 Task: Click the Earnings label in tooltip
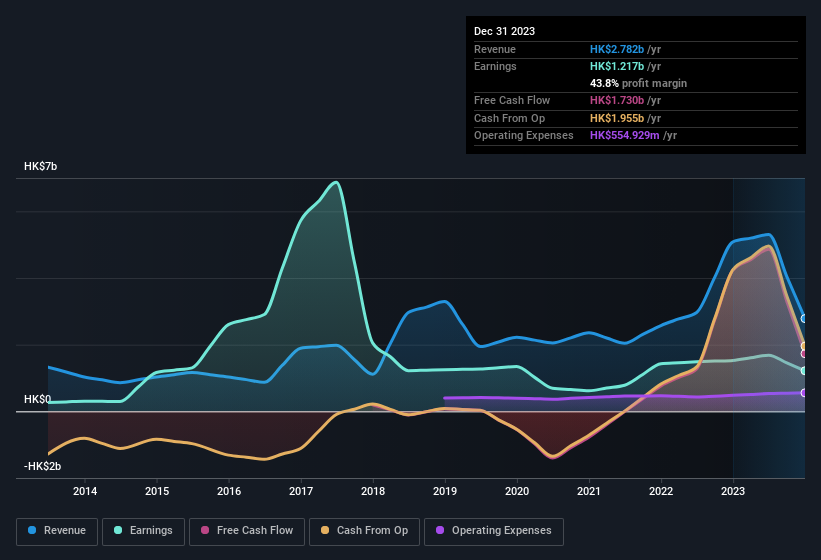tap(495, 66)
